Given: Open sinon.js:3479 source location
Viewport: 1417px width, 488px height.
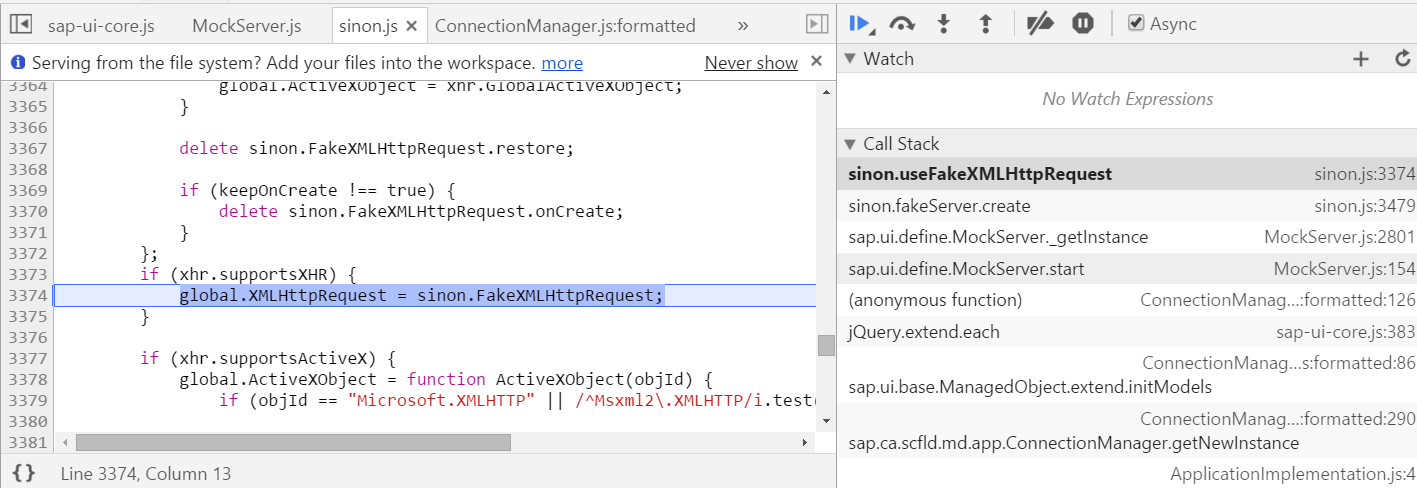Looking at the screenshot, I should click(x=1365, y=206).
